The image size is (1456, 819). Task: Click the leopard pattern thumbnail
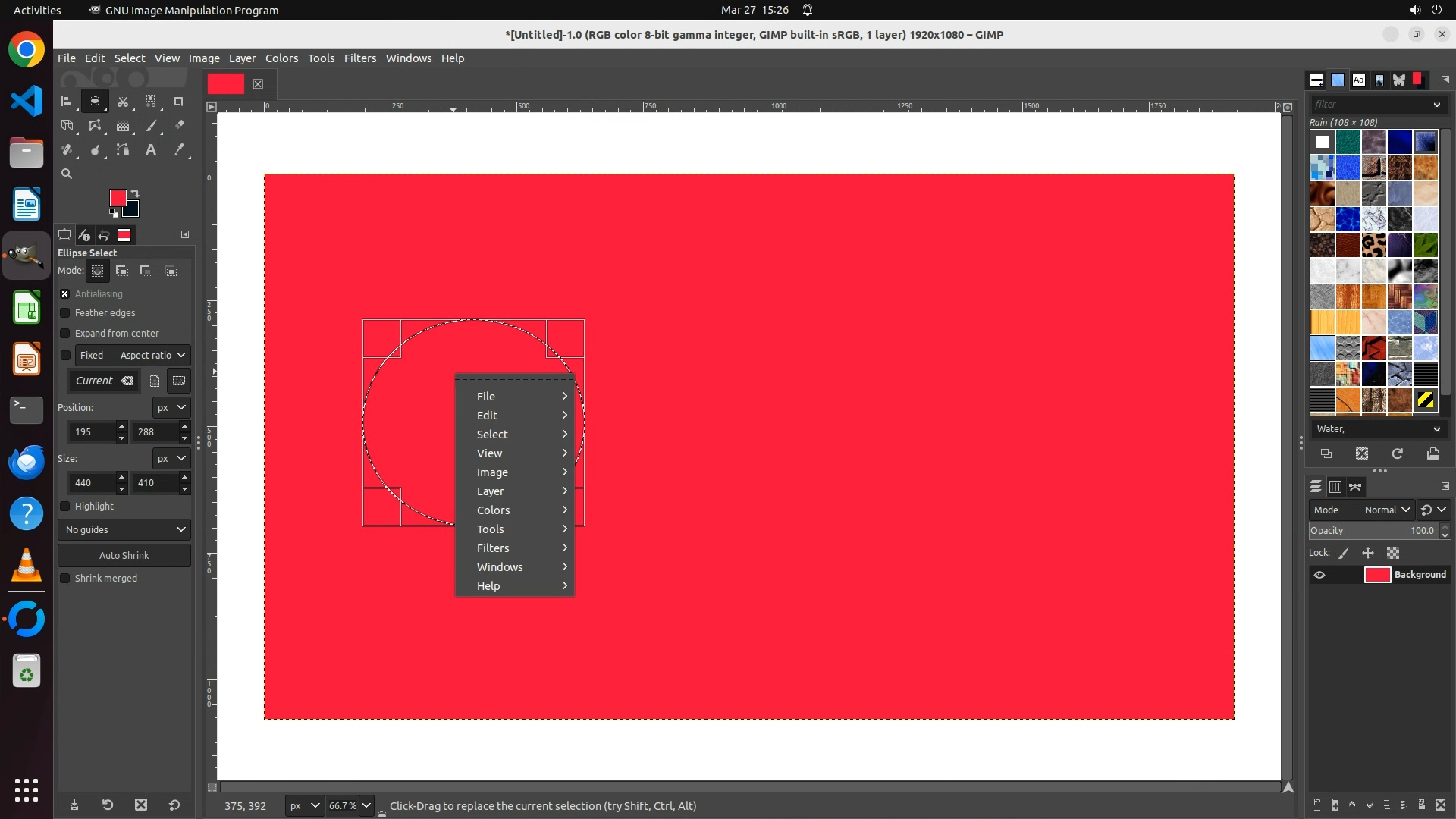1373,245
